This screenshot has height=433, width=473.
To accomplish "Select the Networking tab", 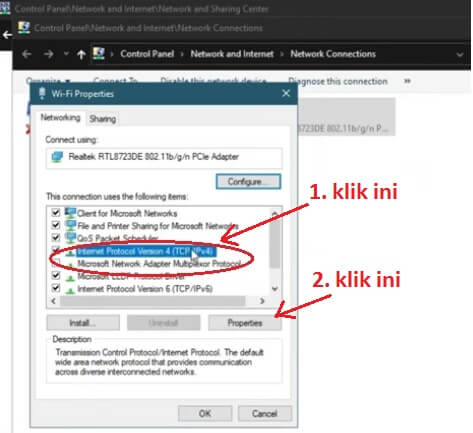I will point(60,117).
